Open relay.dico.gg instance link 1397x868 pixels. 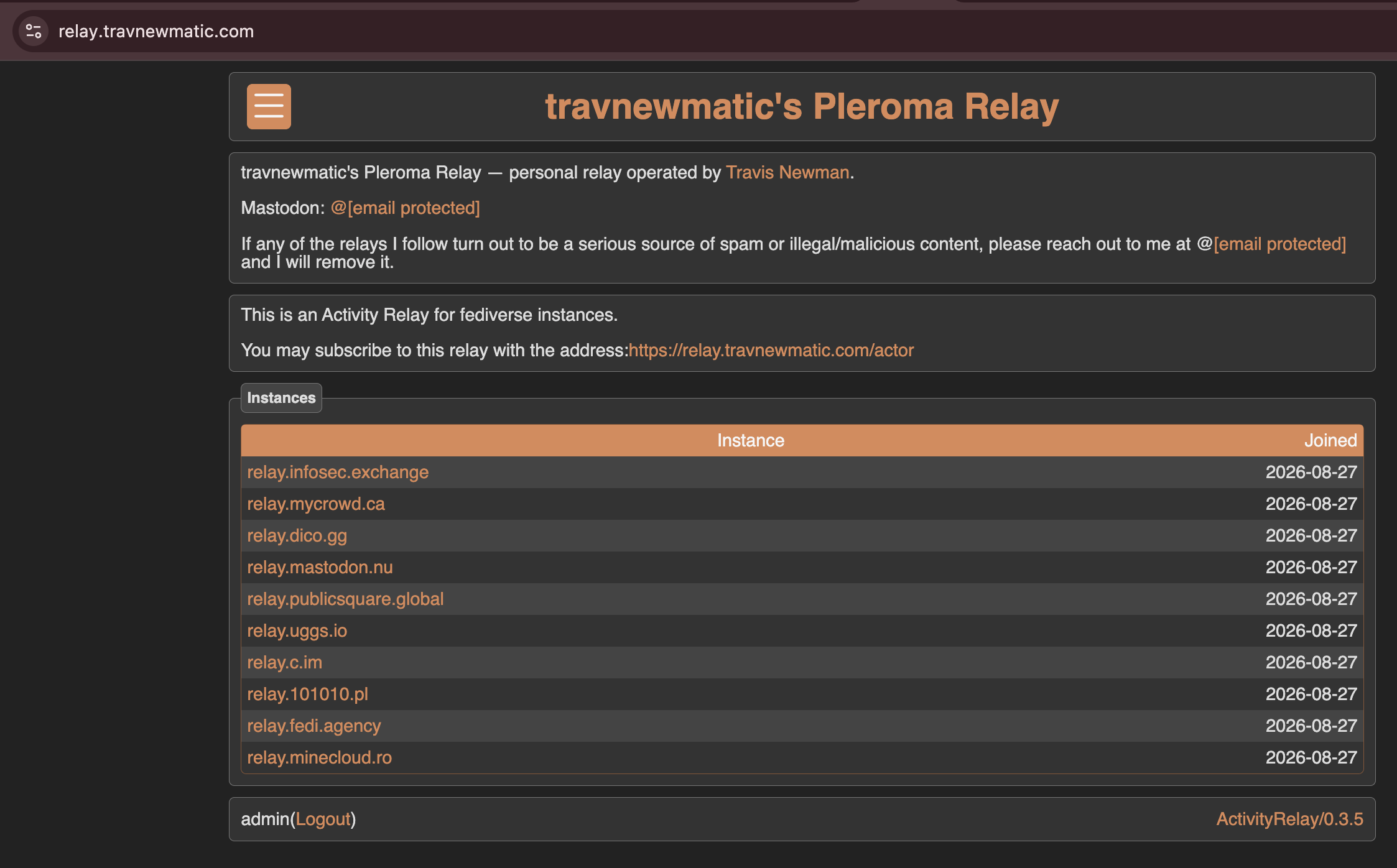pyautogui.click(x=297, y=535)
